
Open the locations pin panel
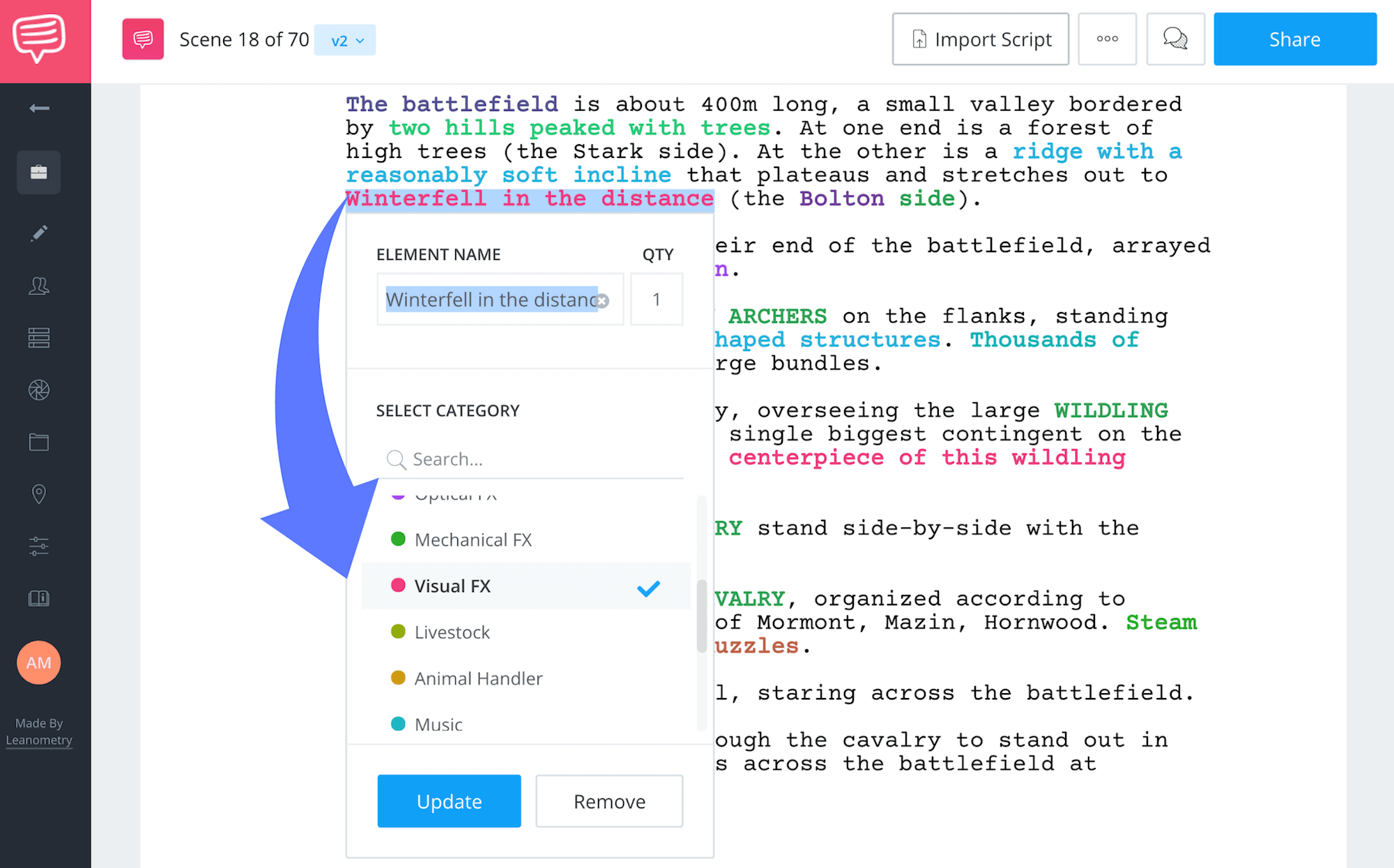pos(38,494)
